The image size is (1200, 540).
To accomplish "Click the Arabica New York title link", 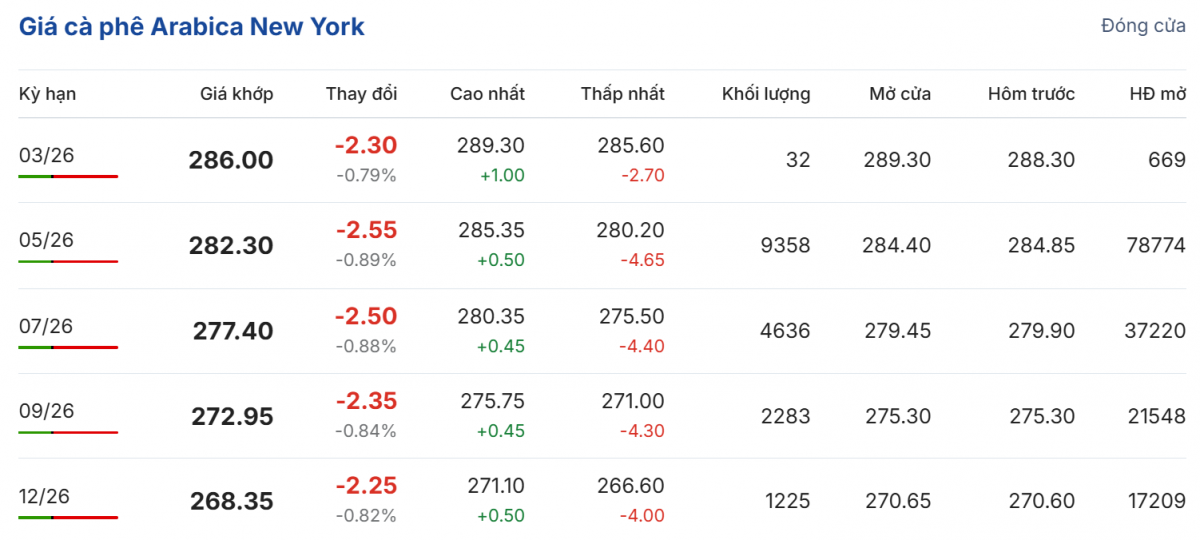I will coord(192,27).
